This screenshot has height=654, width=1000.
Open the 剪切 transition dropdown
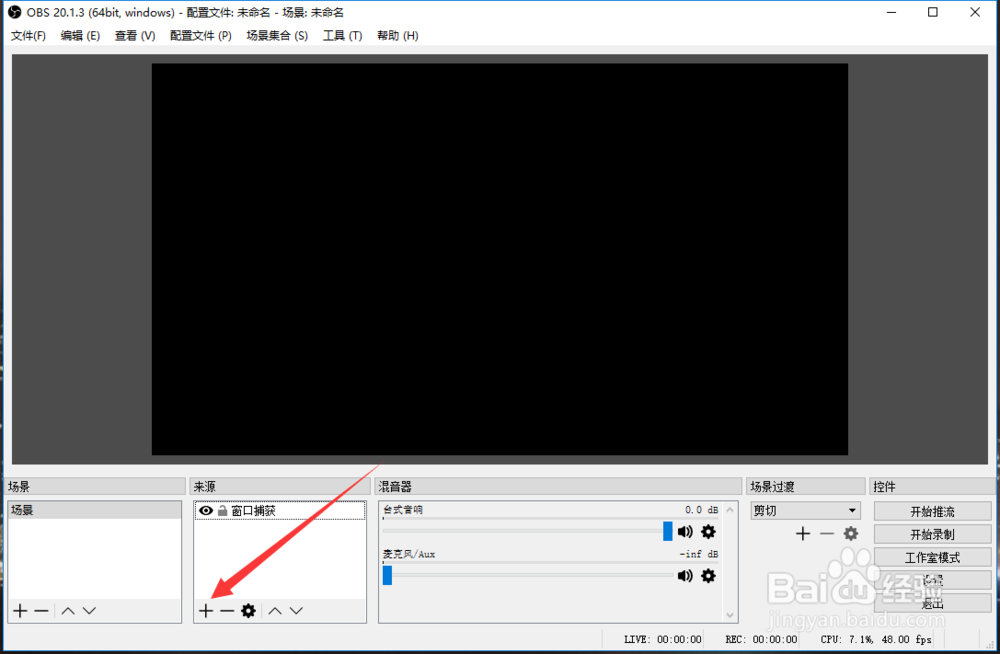803,510
